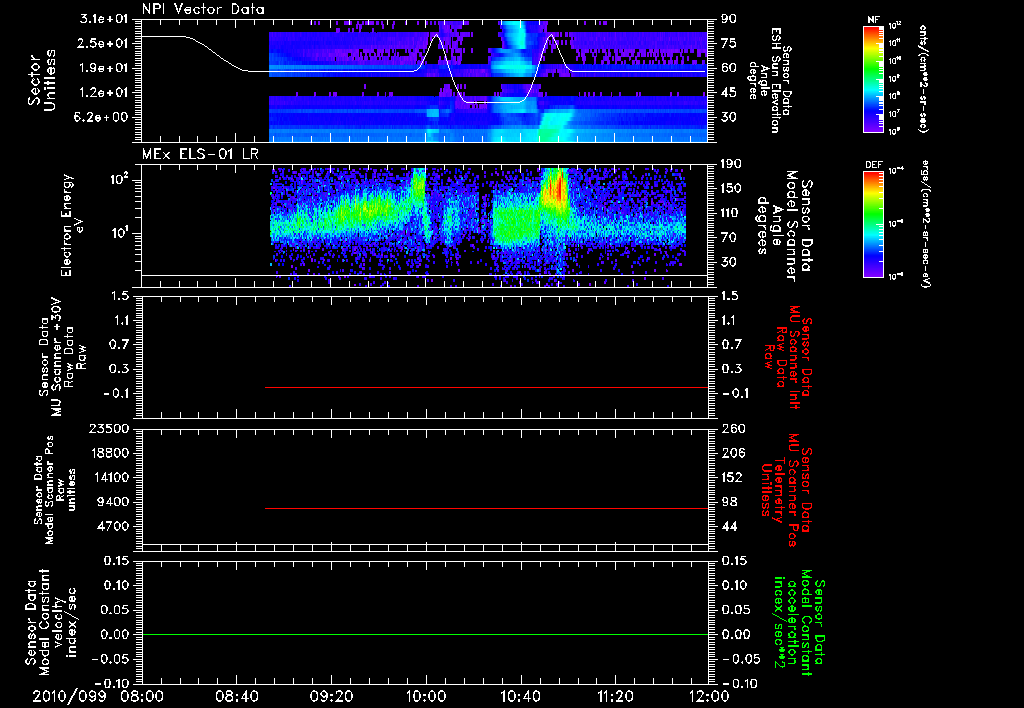Click the Model Scanner Angle degrees axis label
Screen dimensions: 1024x708
click(x=784, y=226)
